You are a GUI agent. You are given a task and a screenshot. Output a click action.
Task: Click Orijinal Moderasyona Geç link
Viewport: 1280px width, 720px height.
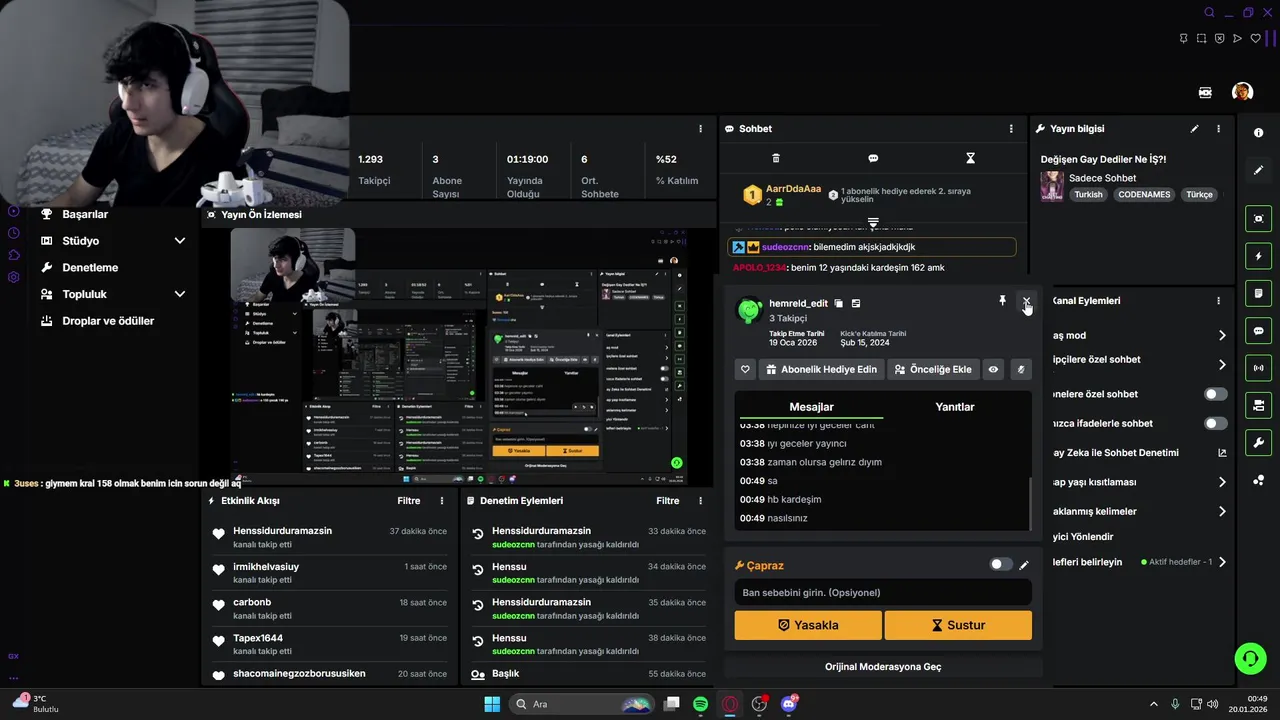[883, 666]
